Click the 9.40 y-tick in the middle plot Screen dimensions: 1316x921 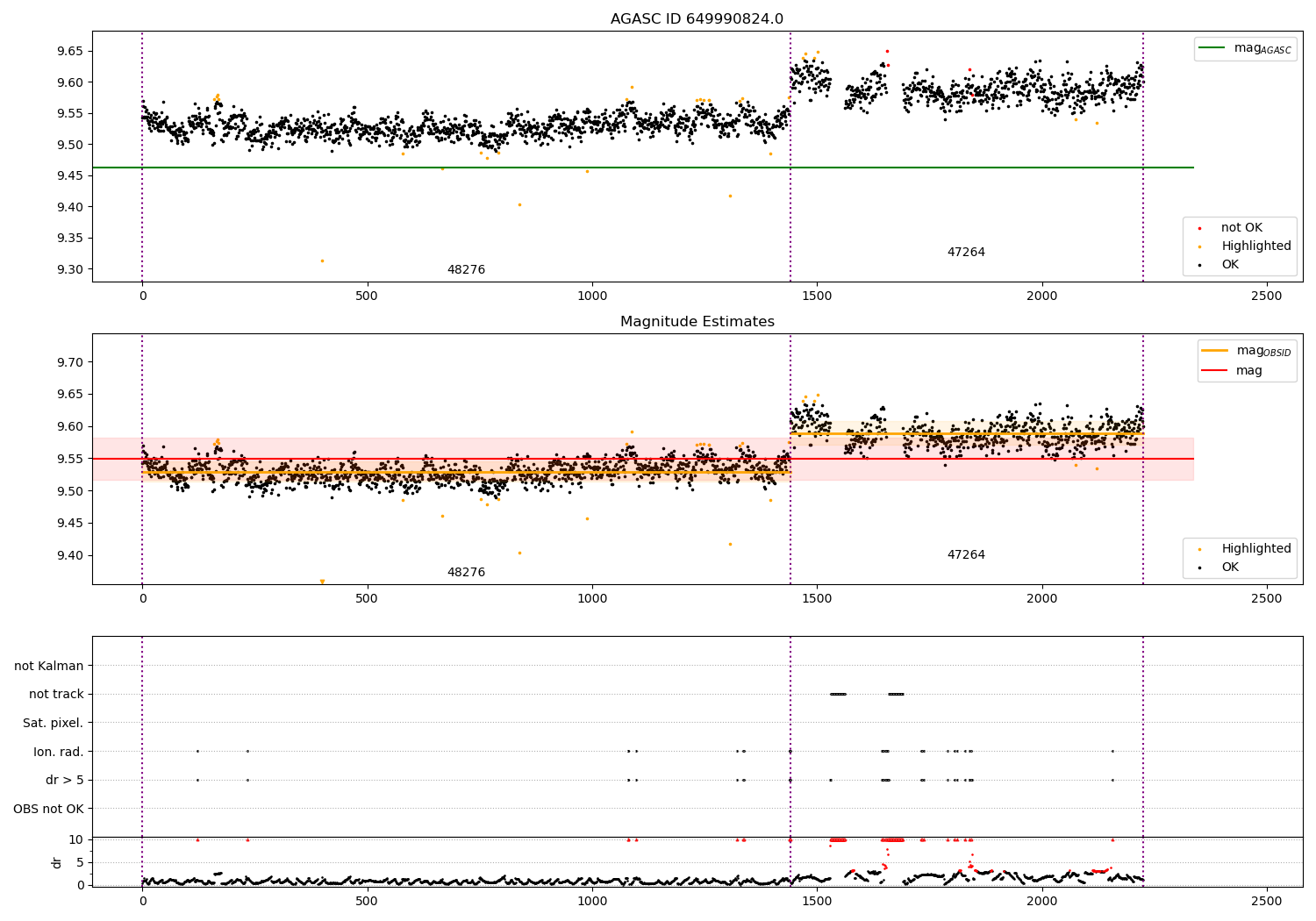point(70,556)
